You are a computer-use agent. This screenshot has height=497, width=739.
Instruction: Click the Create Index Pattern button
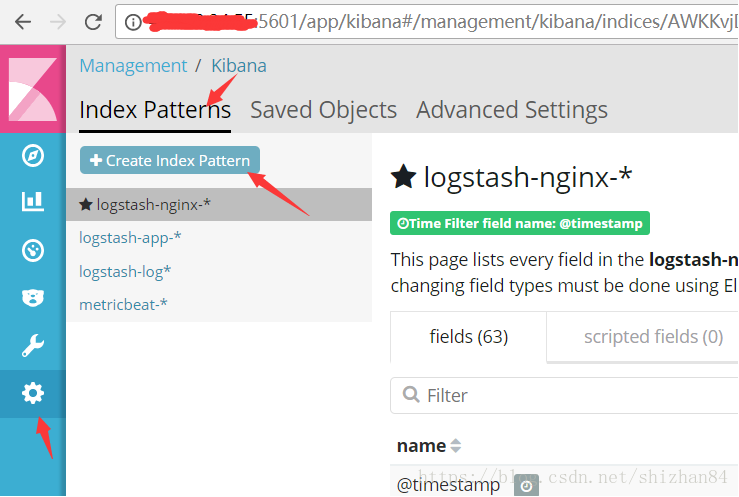tap(170, 160)
